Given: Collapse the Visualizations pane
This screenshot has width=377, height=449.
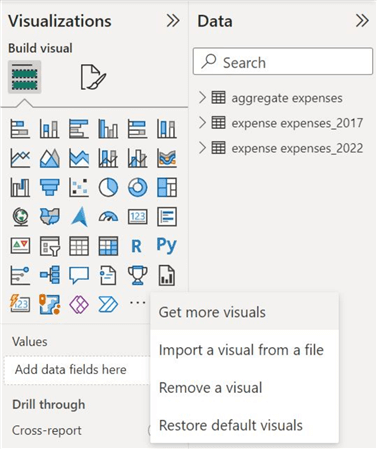Looking at the screenshot, I should click(x=173, y=21).
